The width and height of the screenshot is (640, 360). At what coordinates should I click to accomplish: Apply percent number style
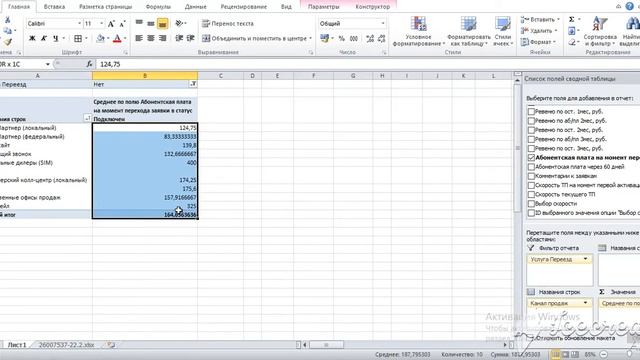coord(342,38)
